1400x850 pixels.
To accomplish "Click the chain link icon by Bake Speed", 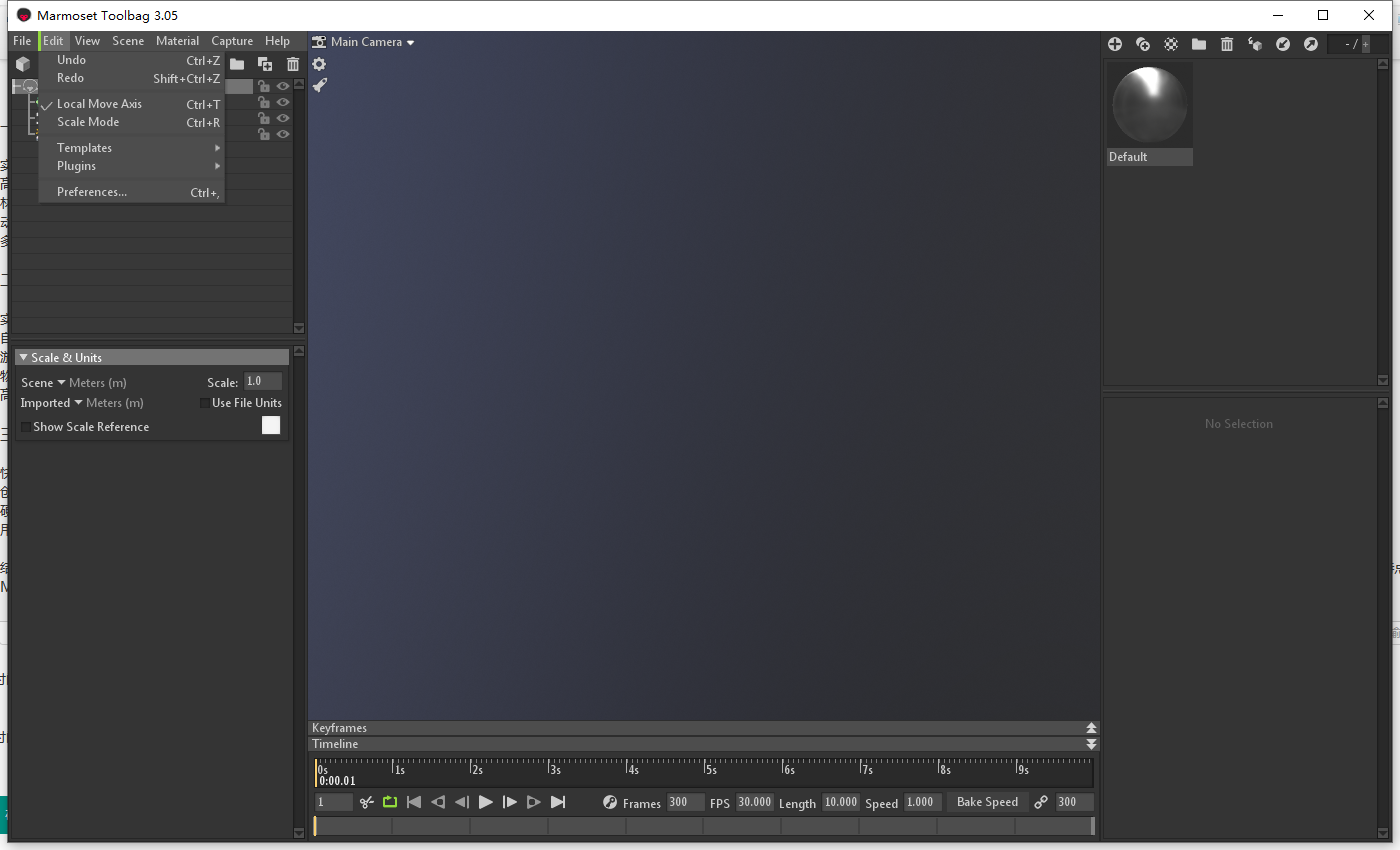I will [x=1041, y=802].
